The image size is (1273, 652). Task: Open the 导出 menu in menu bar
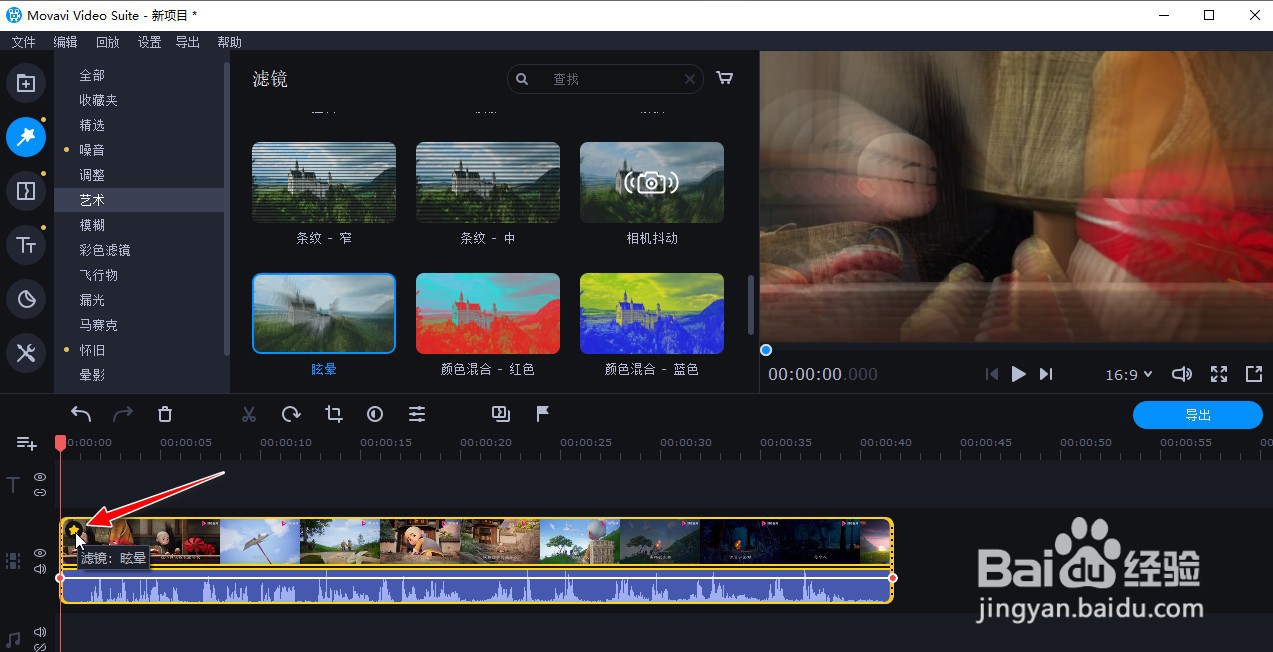[x=187, y=42]
